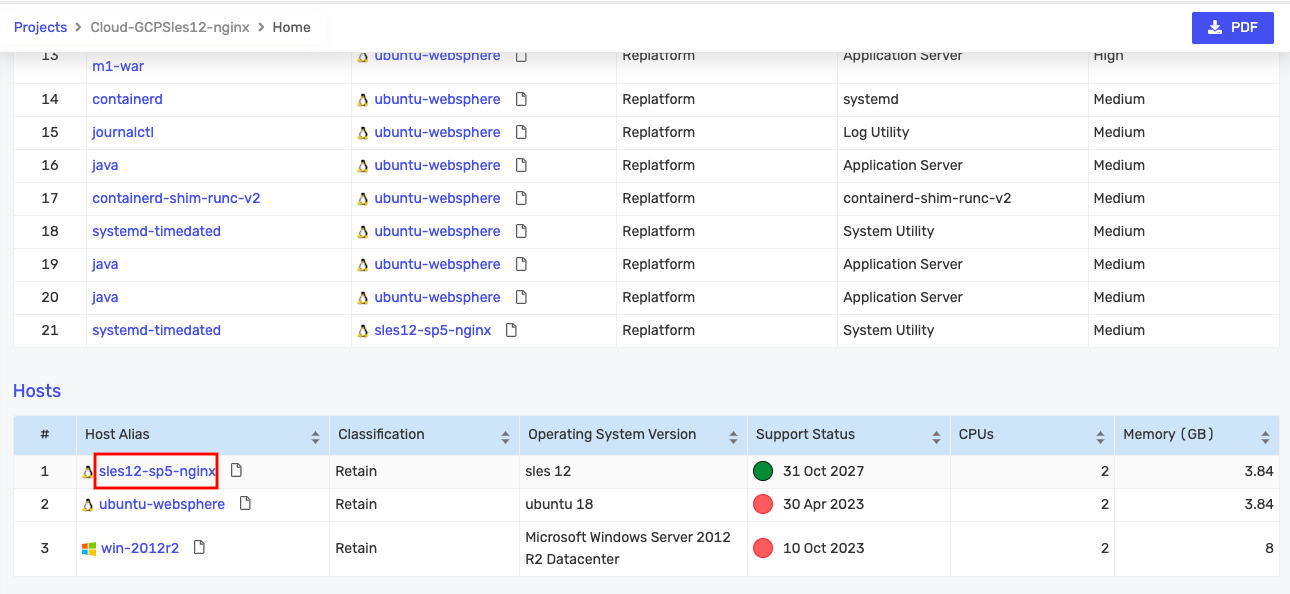Download the report with the PDF button

click(x=1232, y=28)
